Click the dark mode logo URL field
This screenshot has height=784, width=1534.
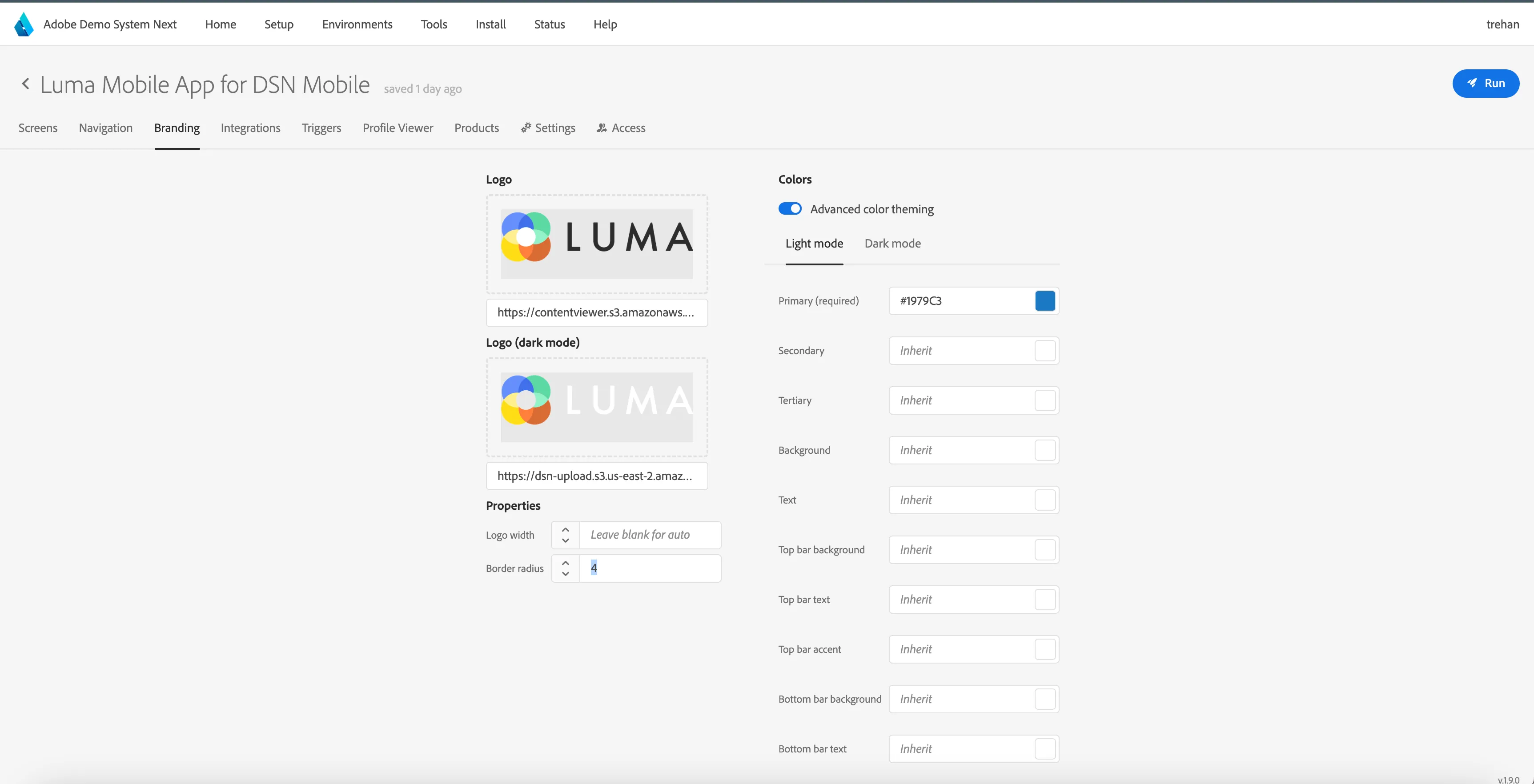[597, 476]
